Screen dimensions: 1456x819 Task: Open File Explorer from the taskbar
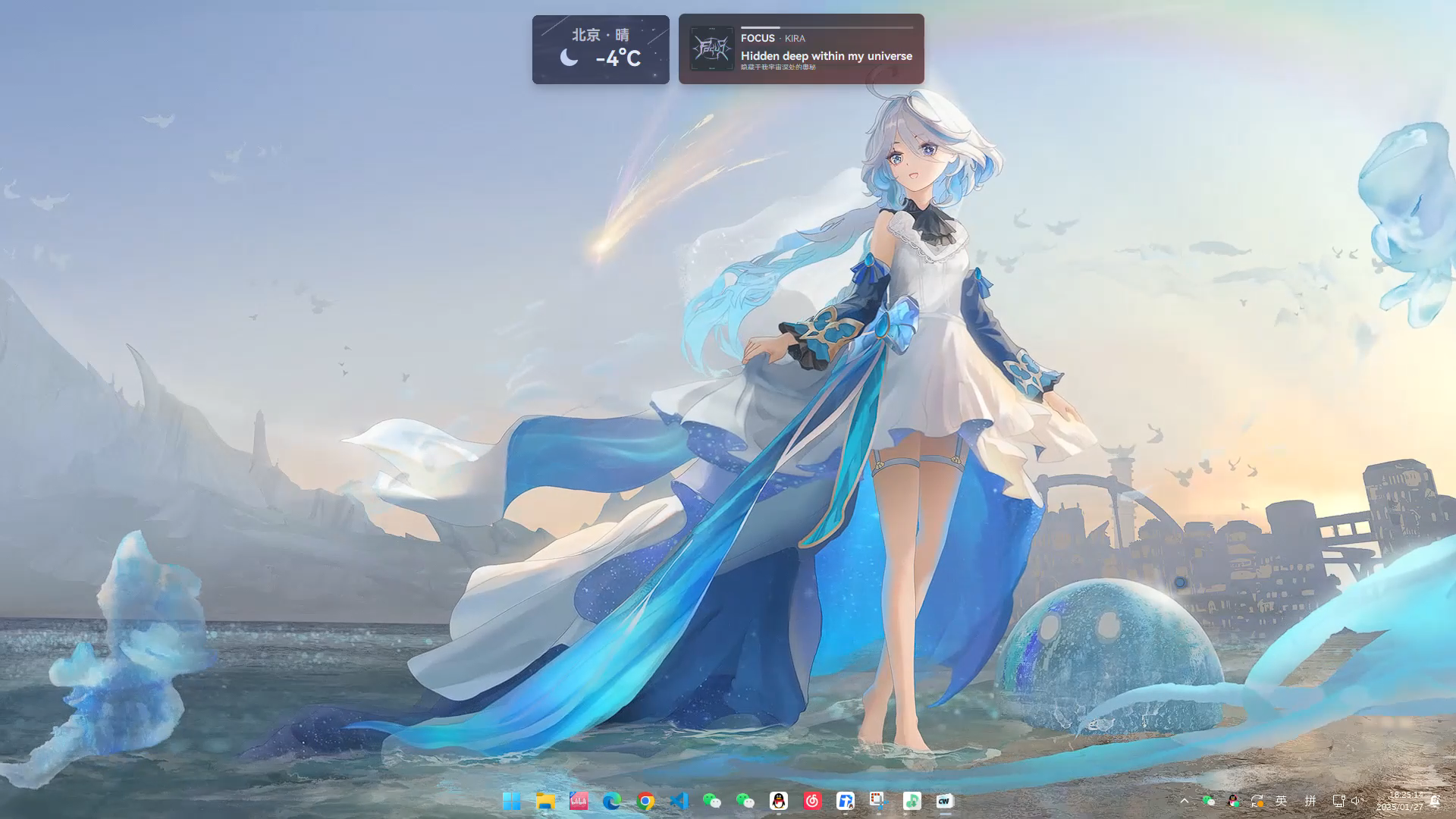(x=545, y=801)
